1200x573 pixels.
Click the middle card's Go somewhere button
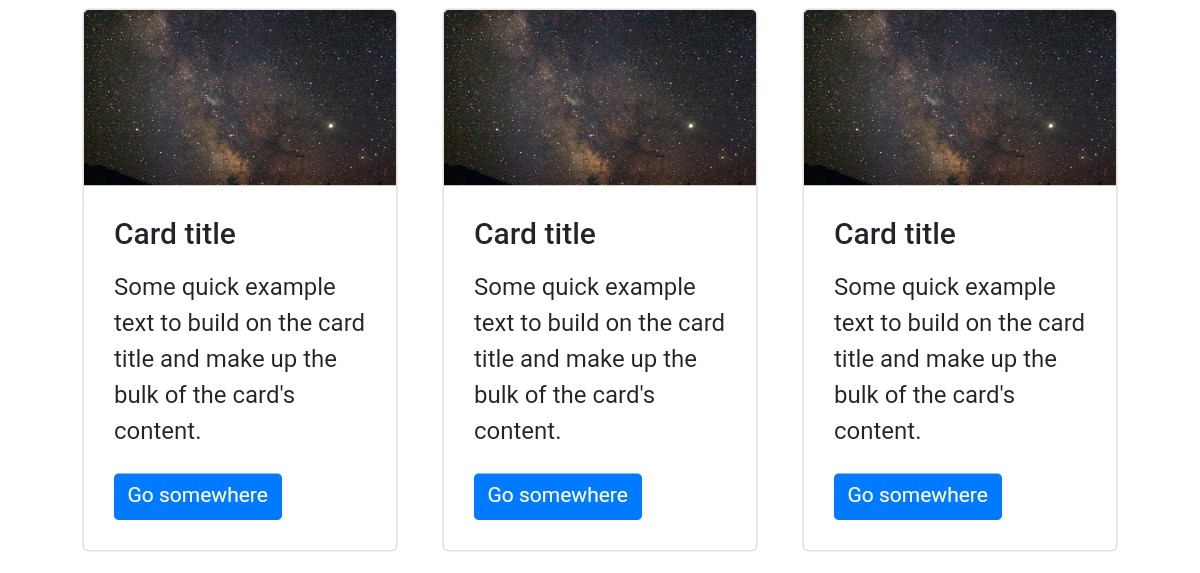(558, 496)
